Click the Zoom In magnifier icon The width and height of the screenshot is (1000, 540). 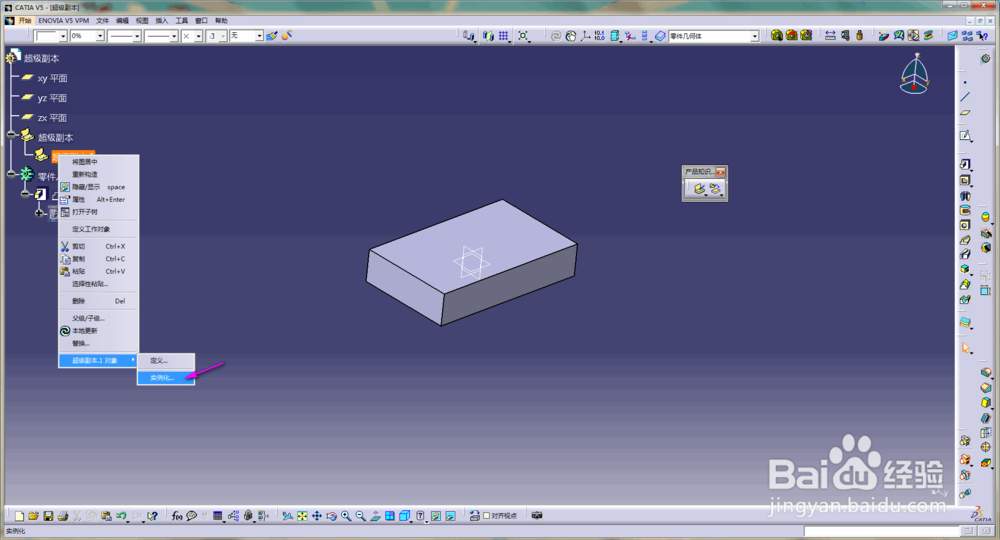coord(346,516)
